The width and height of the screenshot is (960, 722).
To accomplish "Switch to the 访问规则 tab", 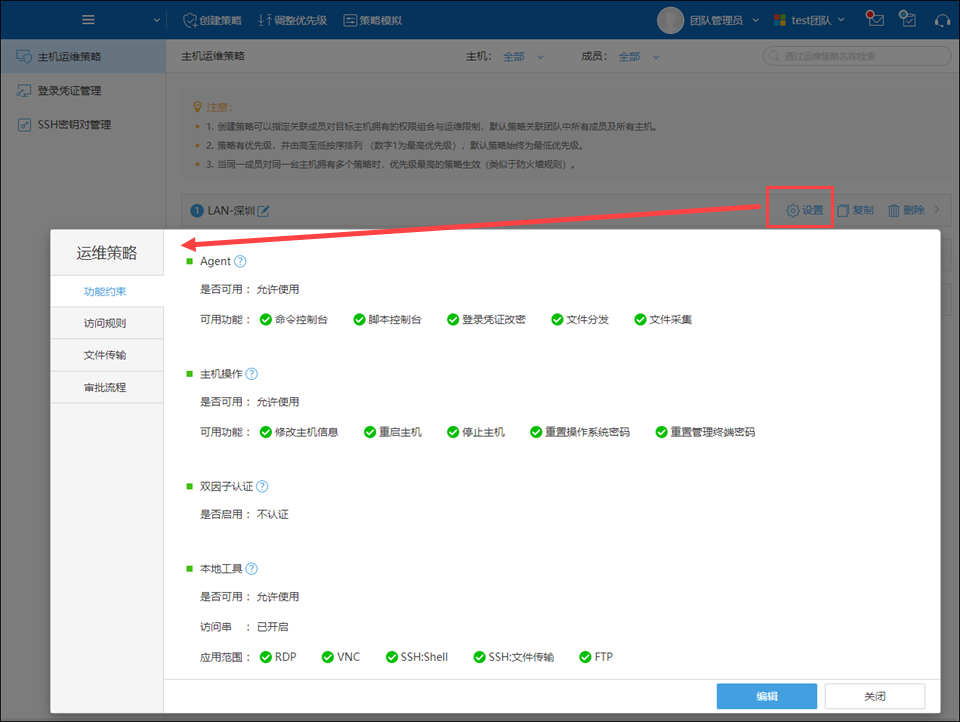I will (x=106, y=324).
